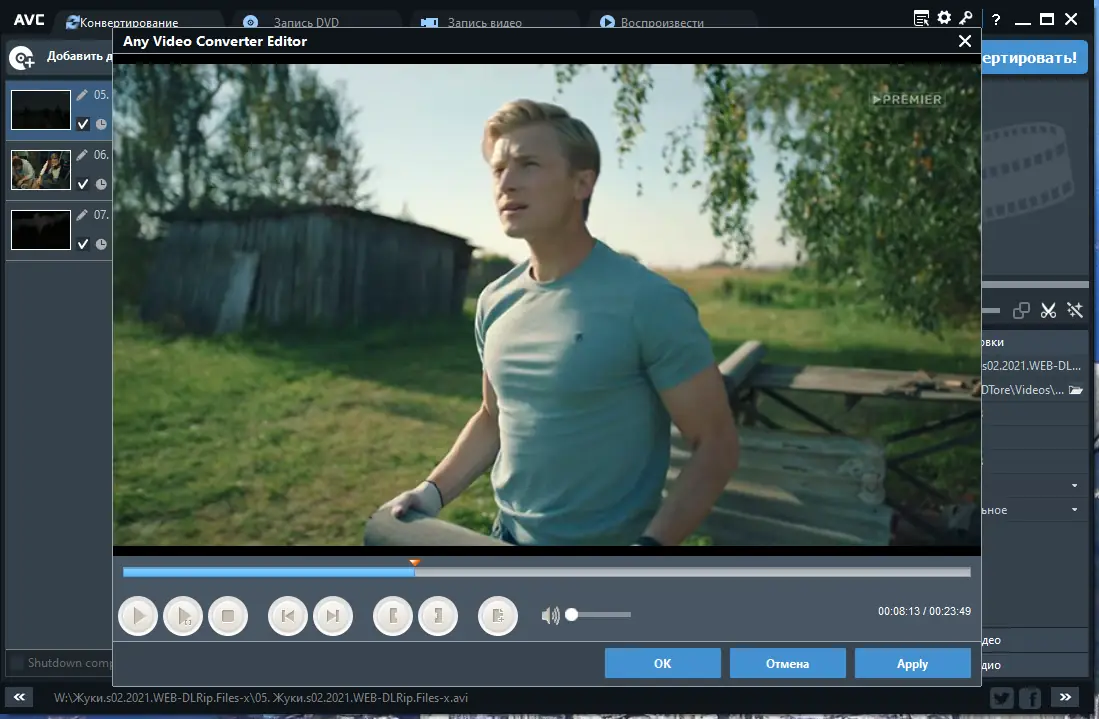Click the double-right arrows at bottom right
Viewport: 1099px width, 719px height.
(1065, 697)
